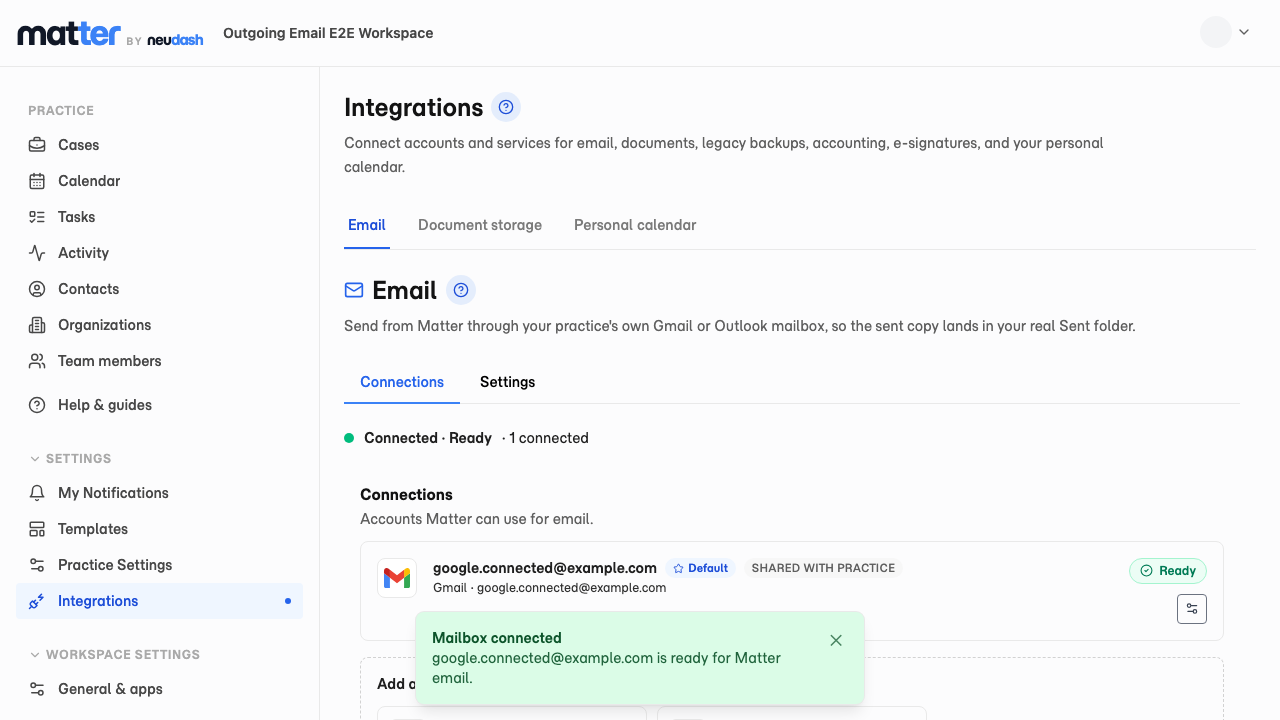The image size is (1280, 720).
Task: Click the SHARED WITH PRACTICE badge
Action: [823, 568]
